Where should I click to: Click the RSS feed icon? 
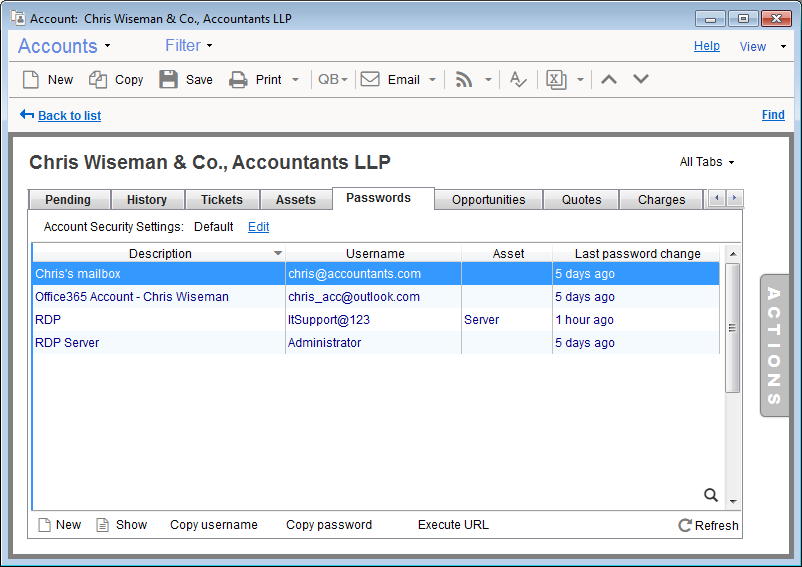click(x=464, y=80)
